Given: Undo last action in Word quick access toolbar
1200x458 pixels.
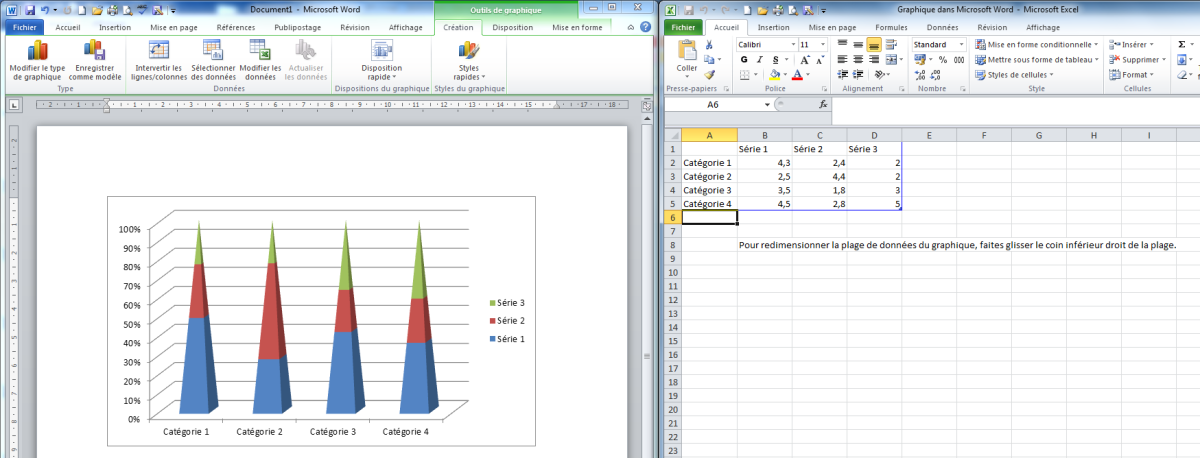Looking at the screenshot, I should [45, 10].
